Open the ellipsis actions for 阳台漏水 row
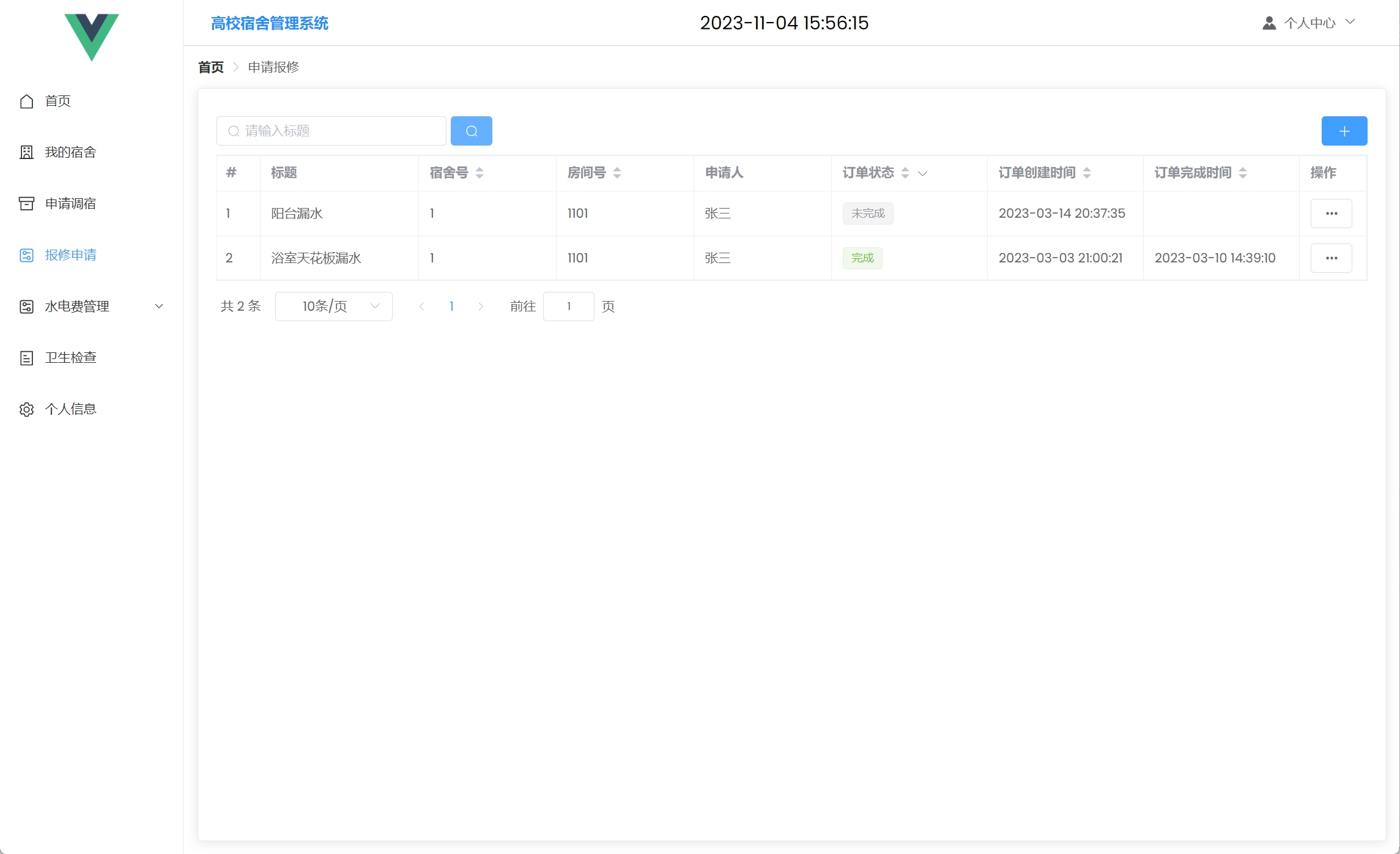 pos(1331,213)
